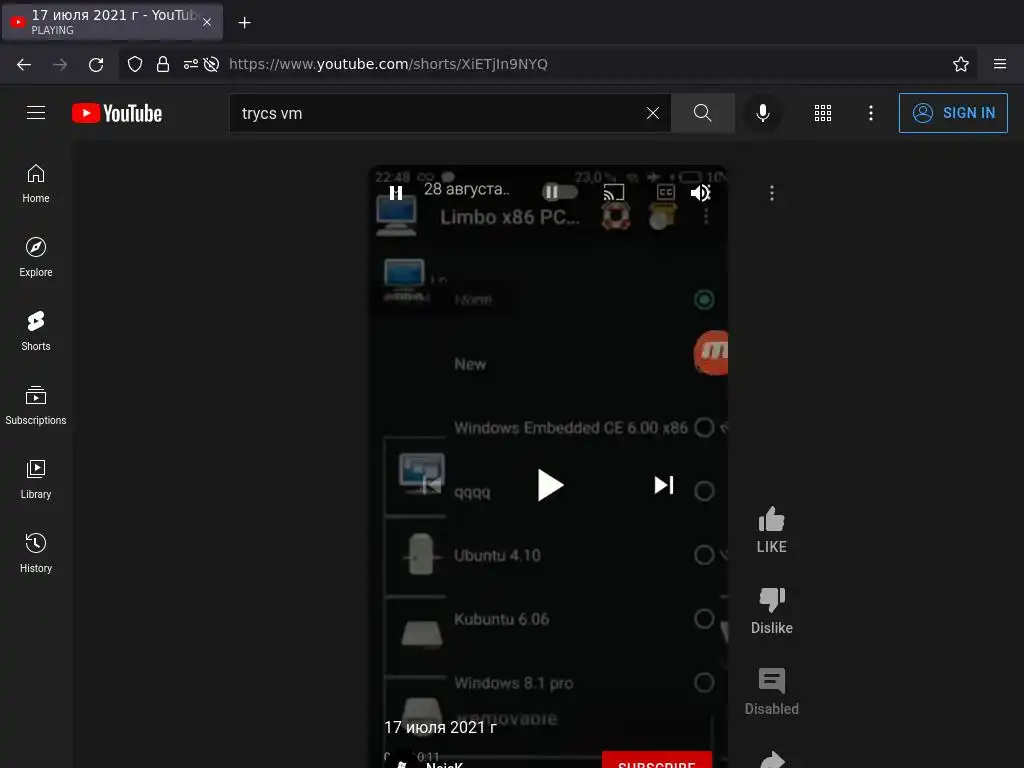Open Subscriptions in the sidebar

pos(36,406)
